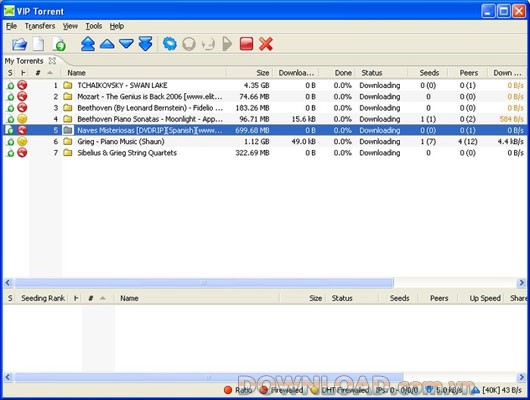Select Naves Misteriosas DVDRIP torrent row

click(x=265, y=130)
